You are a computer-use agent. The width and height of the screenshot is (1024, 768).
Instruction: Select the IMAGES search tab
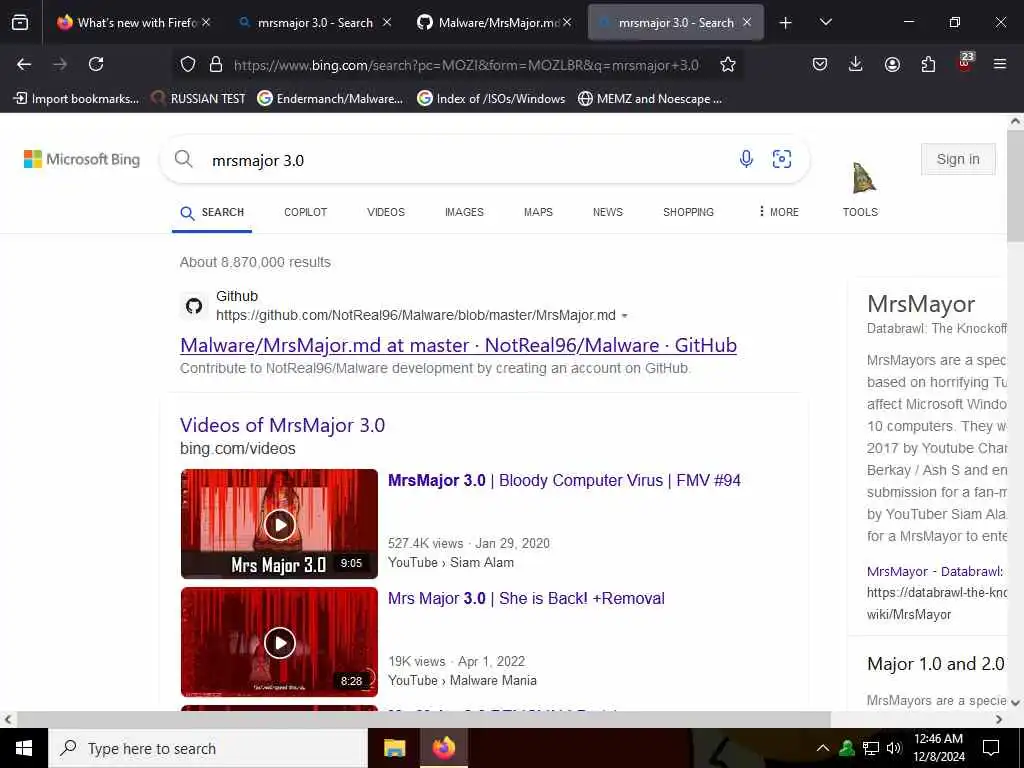coord(464,212)
